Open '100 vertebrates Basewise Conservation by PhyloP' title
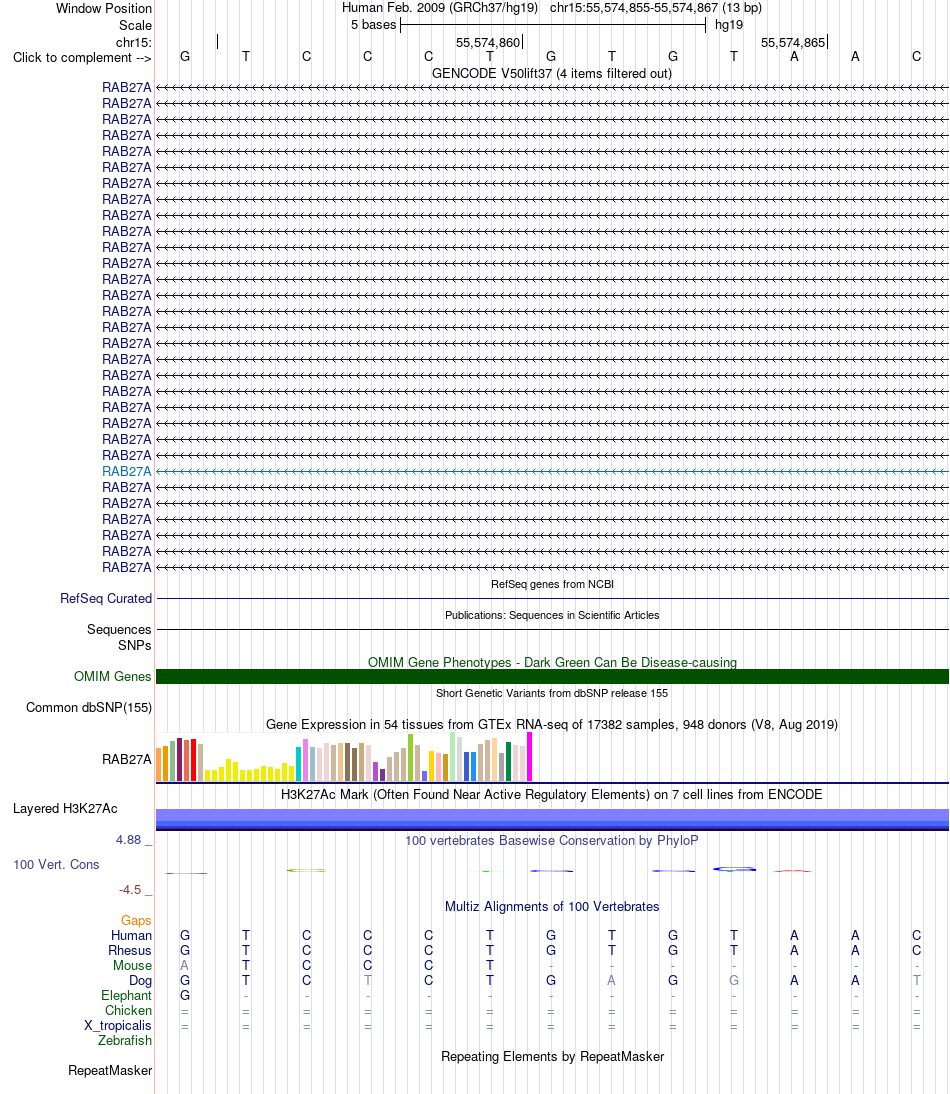Viewport: 950px width, 1094px height. pos(552,840)
